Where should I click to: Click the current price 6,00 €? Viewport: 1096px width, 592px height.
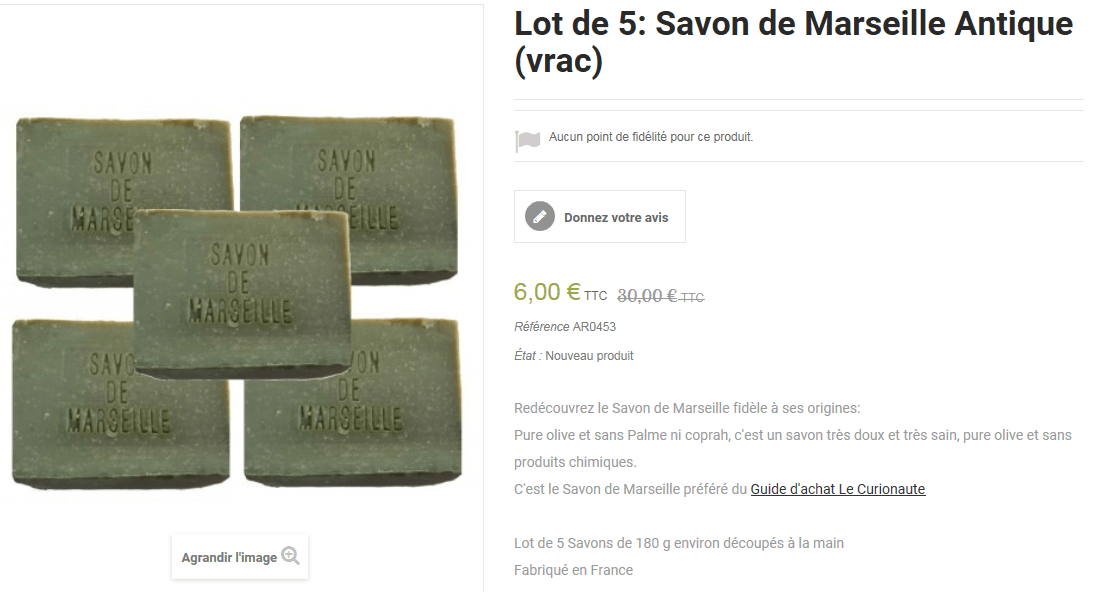(547, 292)
